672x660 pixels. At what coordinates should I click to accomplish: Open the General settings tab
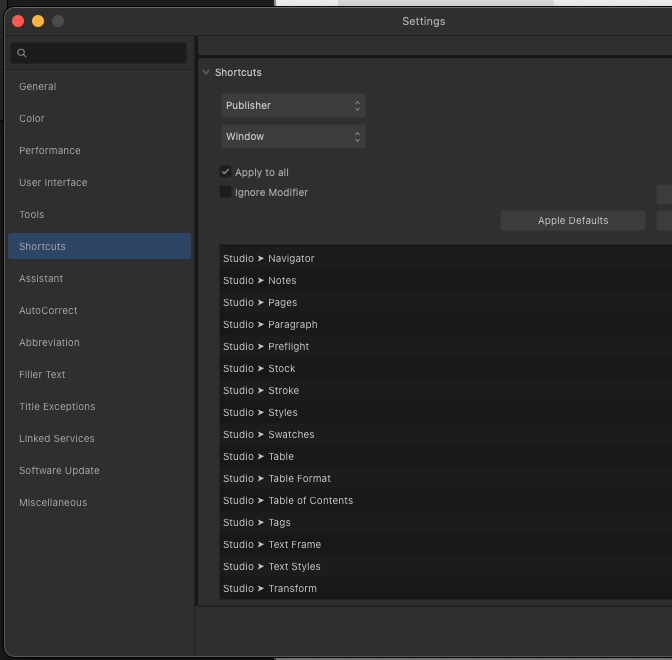coord(38,87)
